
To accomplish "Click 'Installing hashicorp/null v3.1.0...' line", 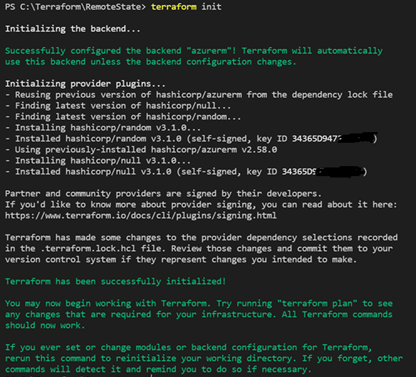I will pyautogui.click(x=98, y=161).
